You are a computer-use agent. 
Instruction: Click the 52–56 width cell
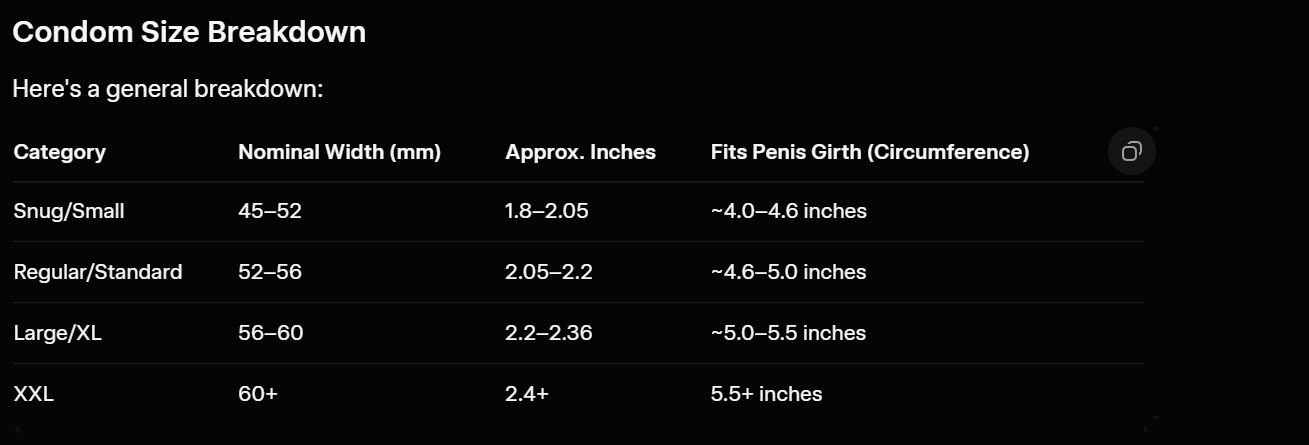[x=269, y=272]
